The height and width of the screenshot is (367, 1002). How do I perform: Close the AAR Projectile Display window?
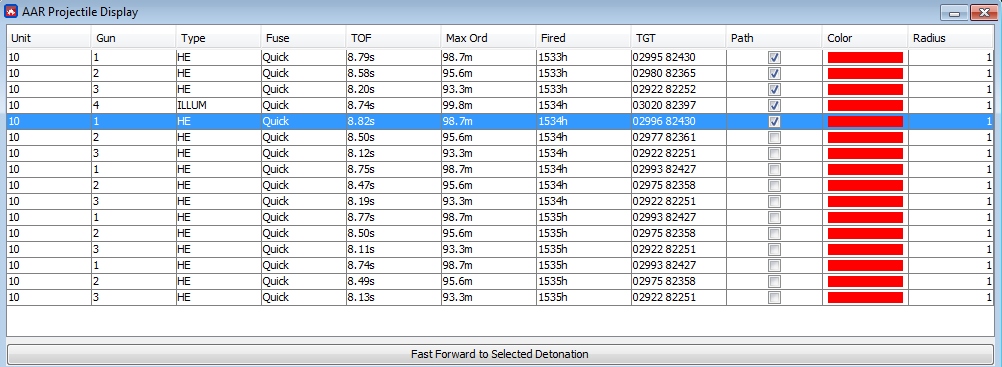coord(982,13)
